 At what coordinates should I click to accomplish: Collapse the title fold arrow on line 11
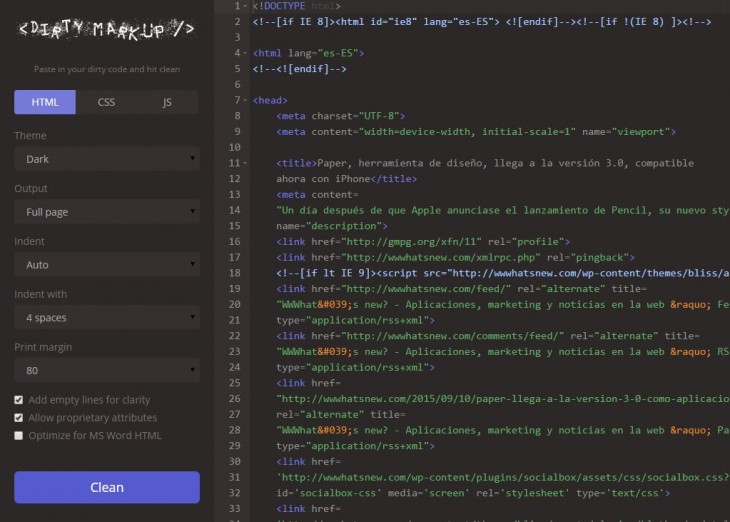(x=245, y=163)
